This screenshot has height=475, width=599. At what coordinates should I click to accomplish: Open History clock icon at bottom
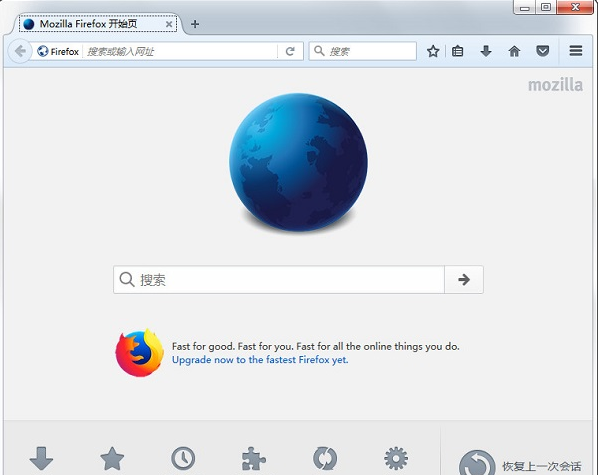point(183,458)
